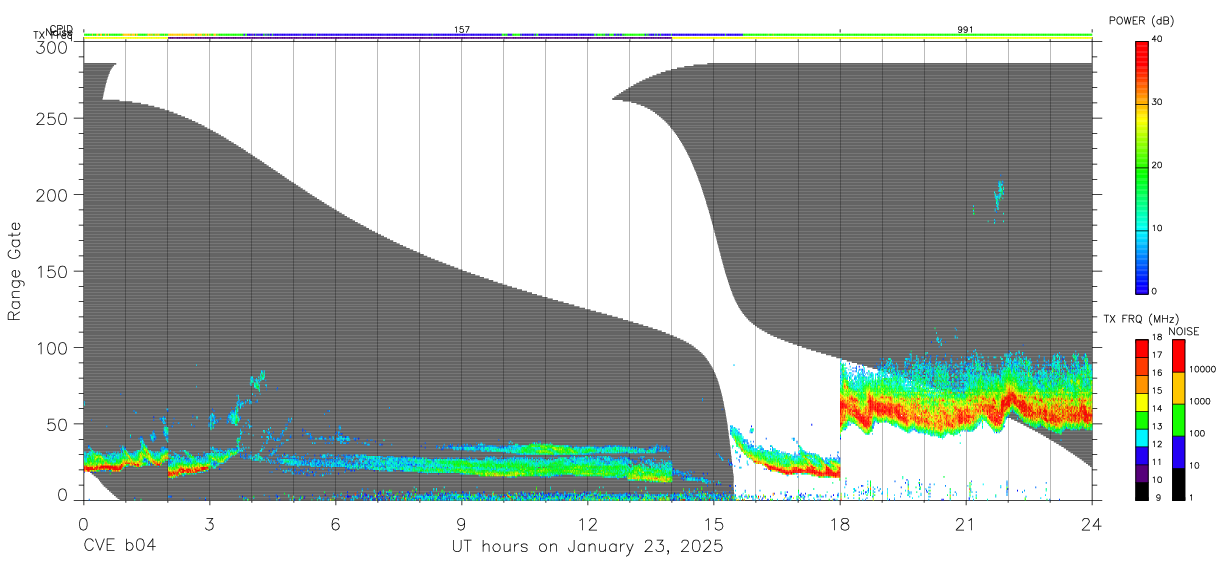Click the 'NOISE' legend title
Image resolution: width=1228 pixels, height=567 pixels.
[x=1184, y=331]
